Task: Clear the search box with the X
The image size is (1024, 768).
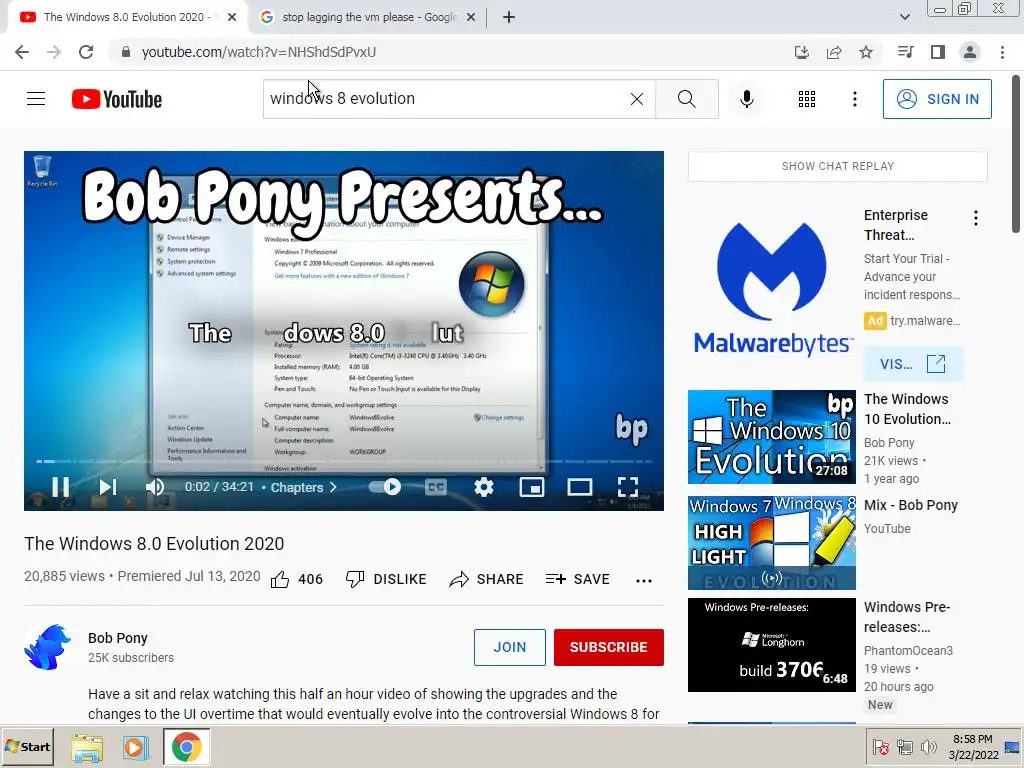Action: 637,99
